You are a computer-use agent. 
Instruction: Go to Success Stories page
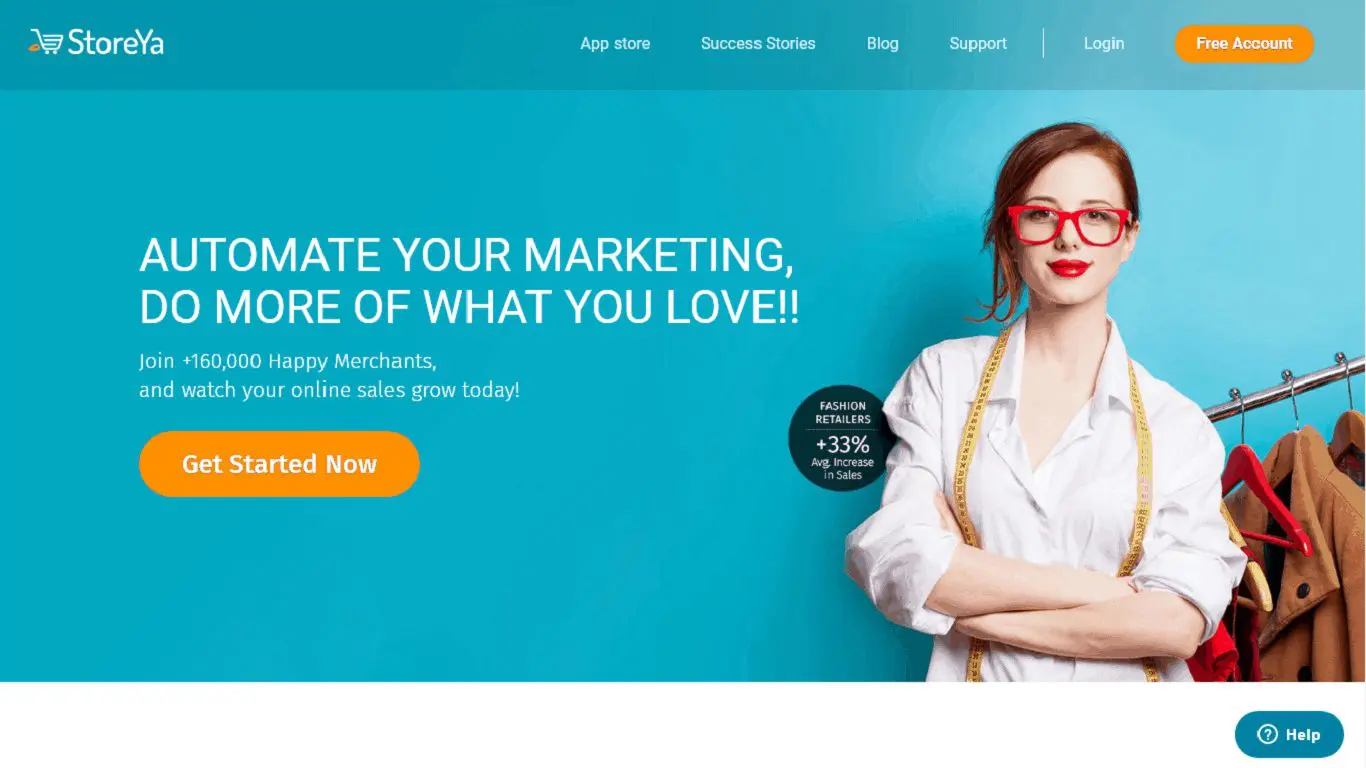(758, 44)
